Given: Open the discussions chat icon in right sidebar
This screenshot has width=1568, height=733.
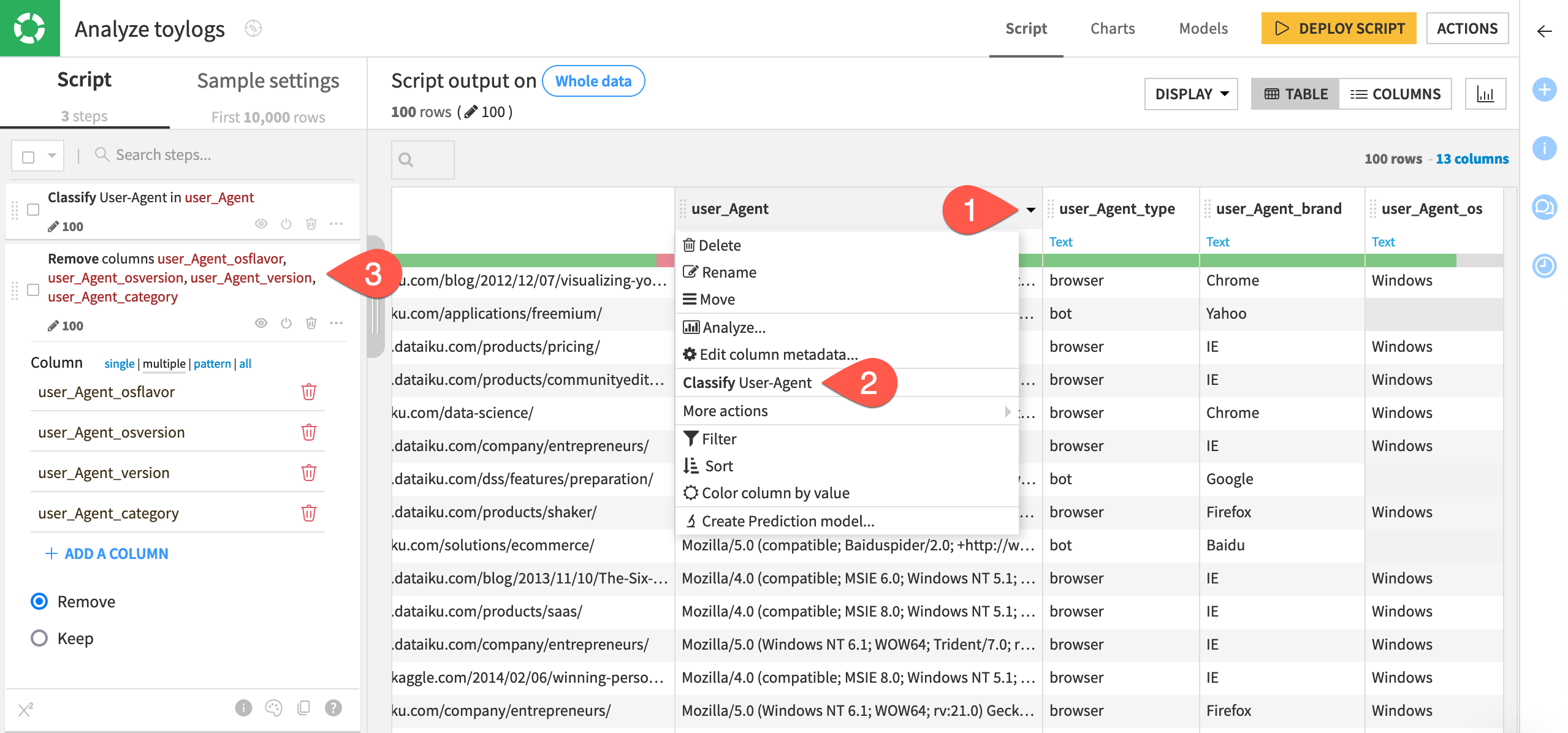Looking at the screenshot, I should [x=1544, y=207].
